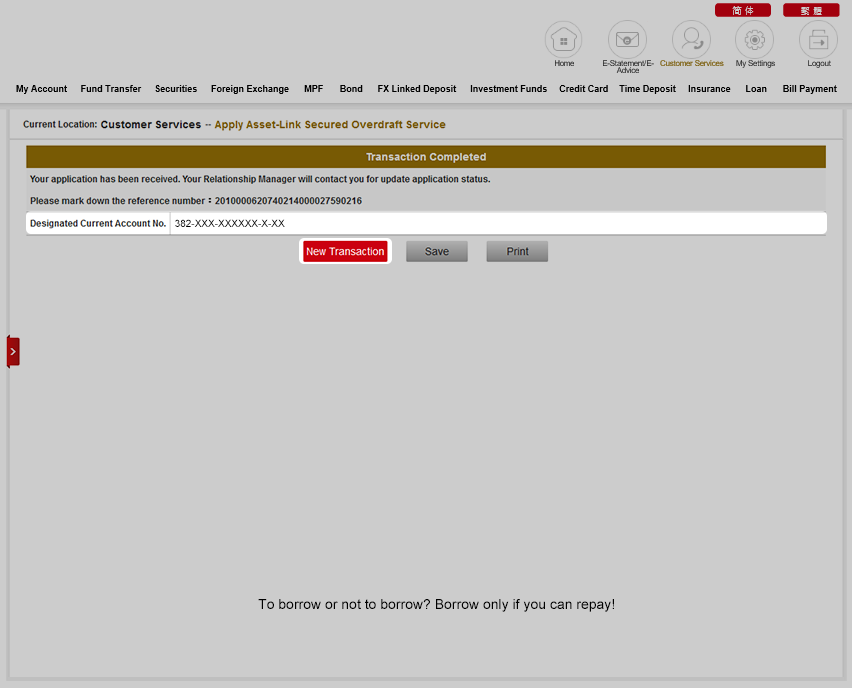The image size is (852, 688).
Task: Open the My Account menu
Action: tap(41, 89)
